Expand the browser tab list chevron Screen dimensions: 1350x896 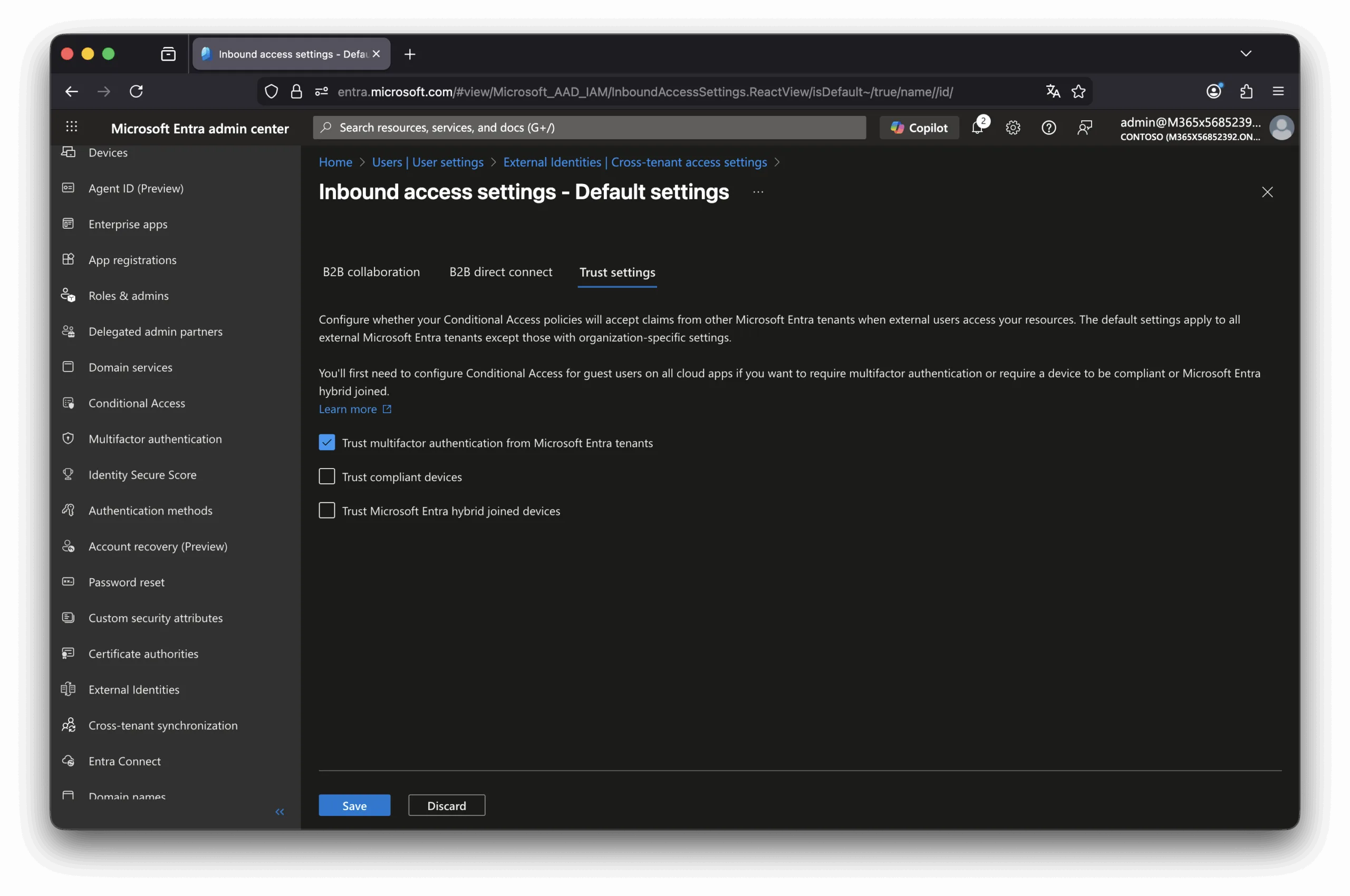pos(1246,54)
